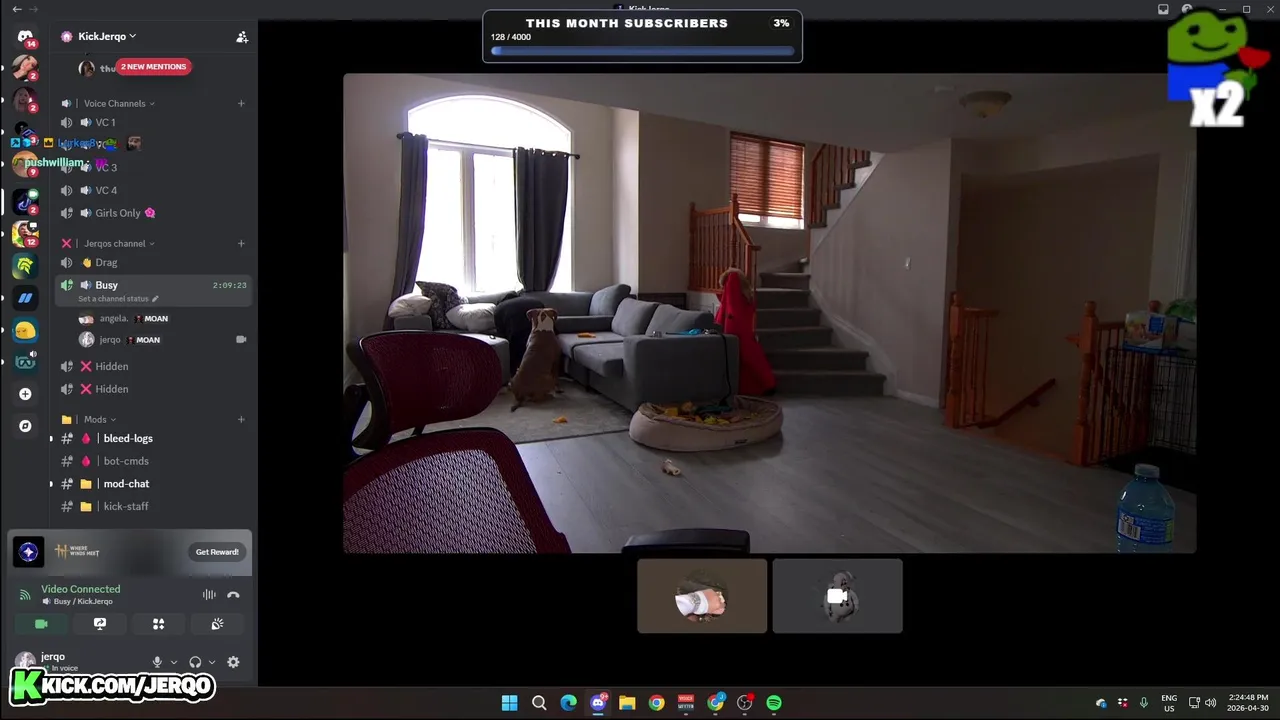Open the soundboard icon

(217, 624)
